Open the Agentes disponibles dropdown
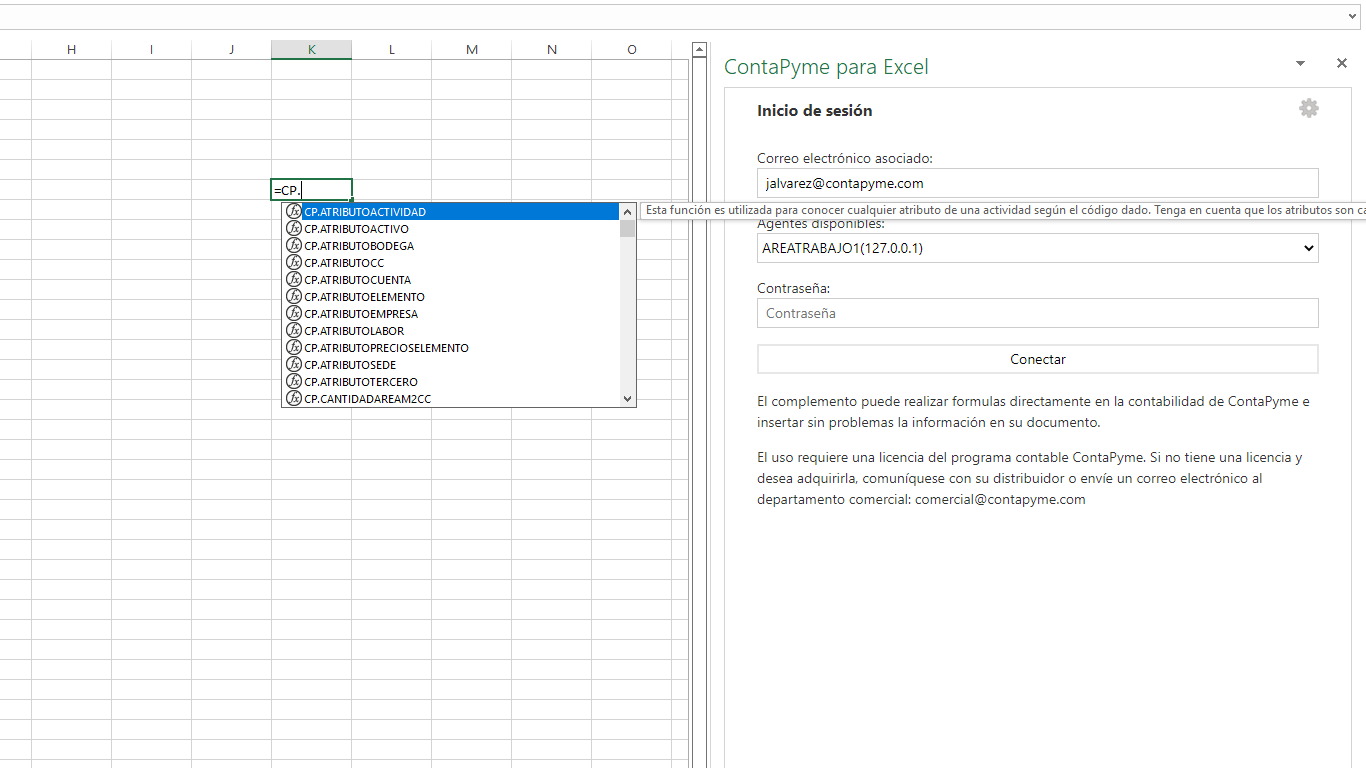The image size is (1366, 768). coord(1037,248)
